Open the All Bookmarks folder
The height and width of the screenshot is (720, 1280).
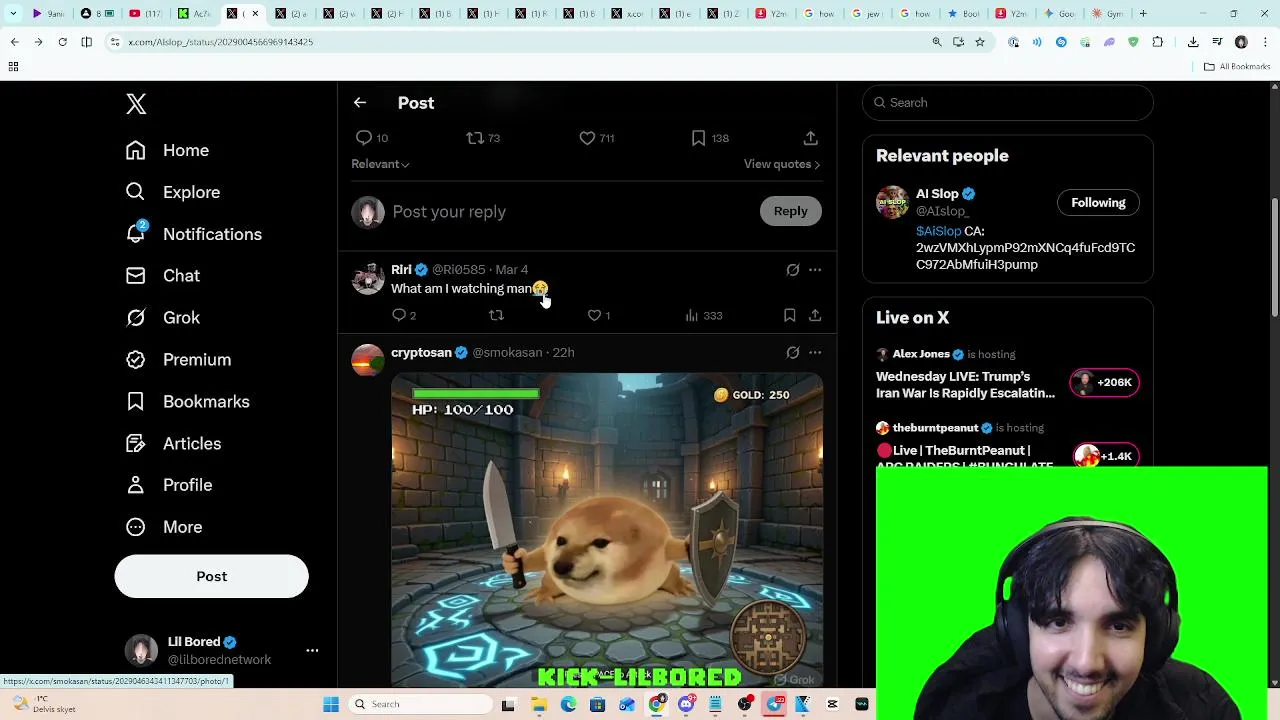1237,67
